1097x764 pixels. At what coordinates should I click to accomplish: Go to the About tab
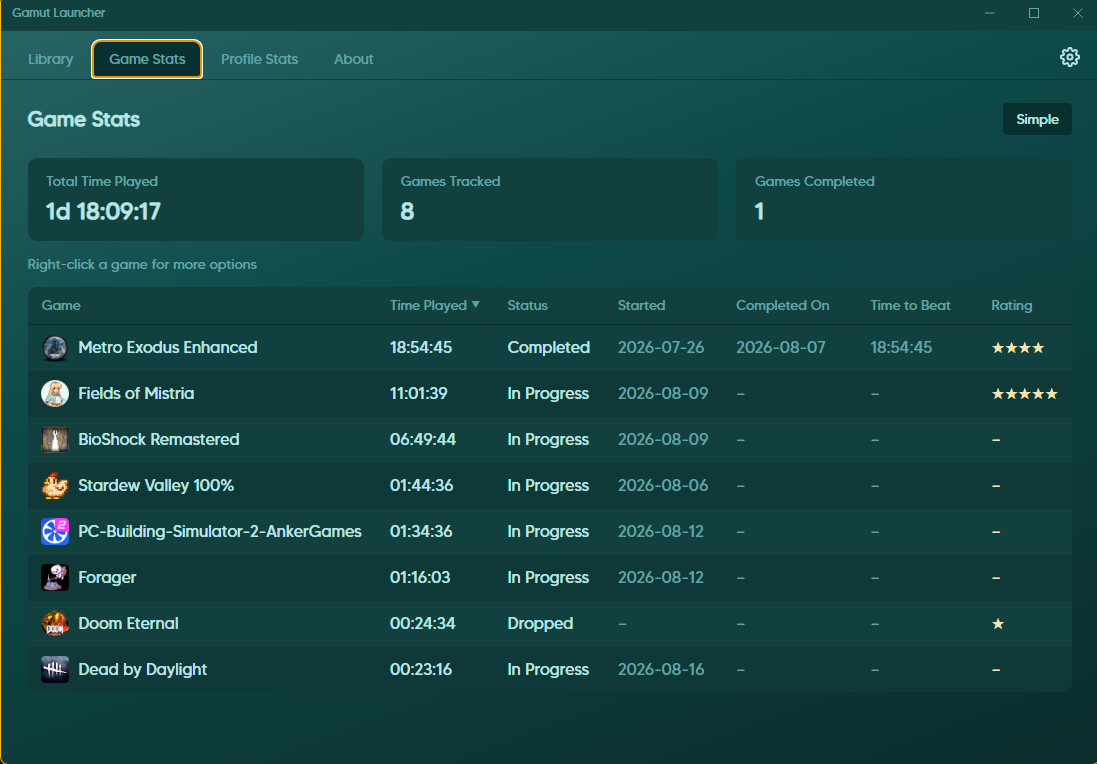(353, 59)
